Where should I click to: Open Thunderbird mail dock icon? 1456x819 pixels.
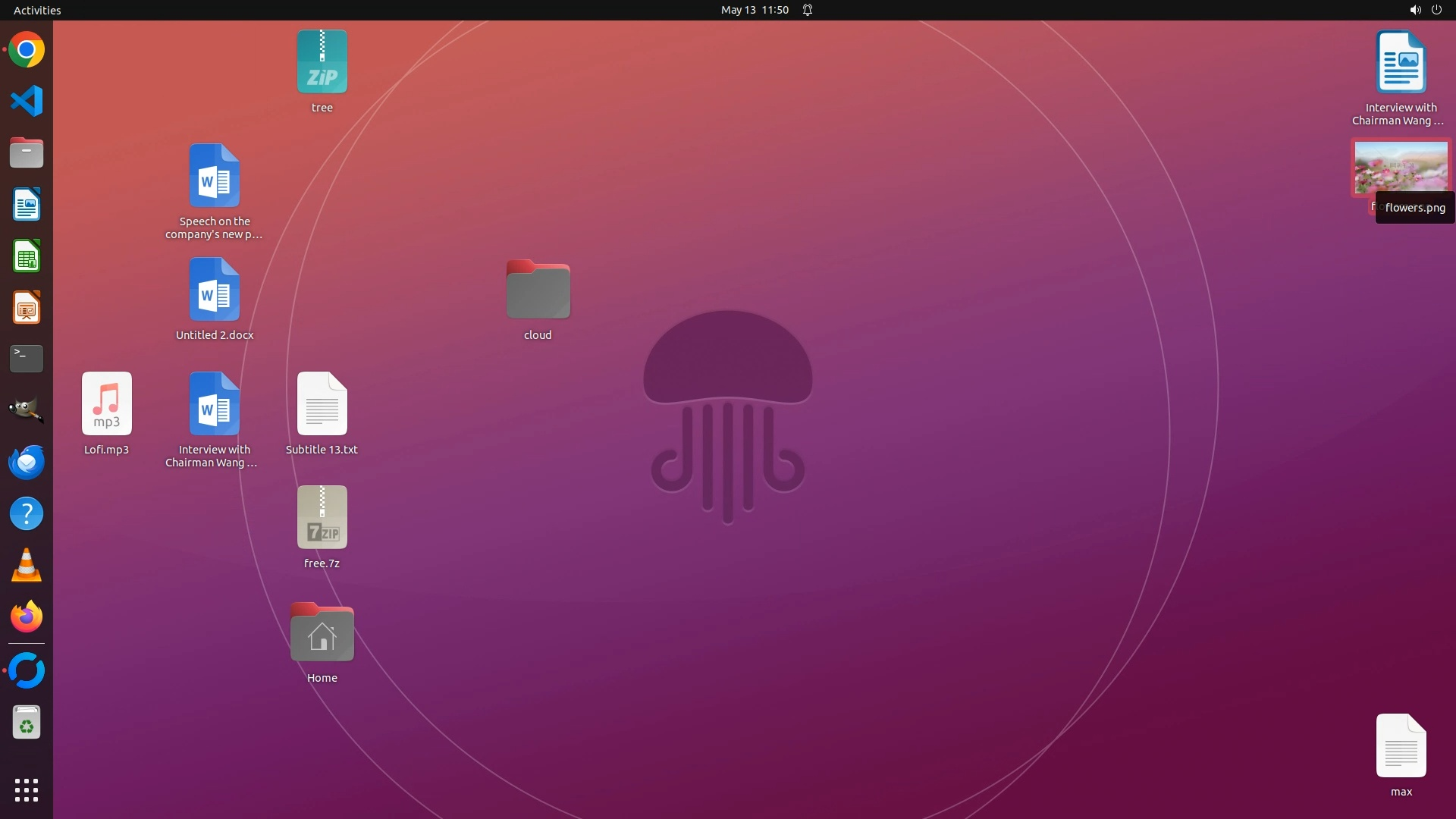(x=27, y=462)
